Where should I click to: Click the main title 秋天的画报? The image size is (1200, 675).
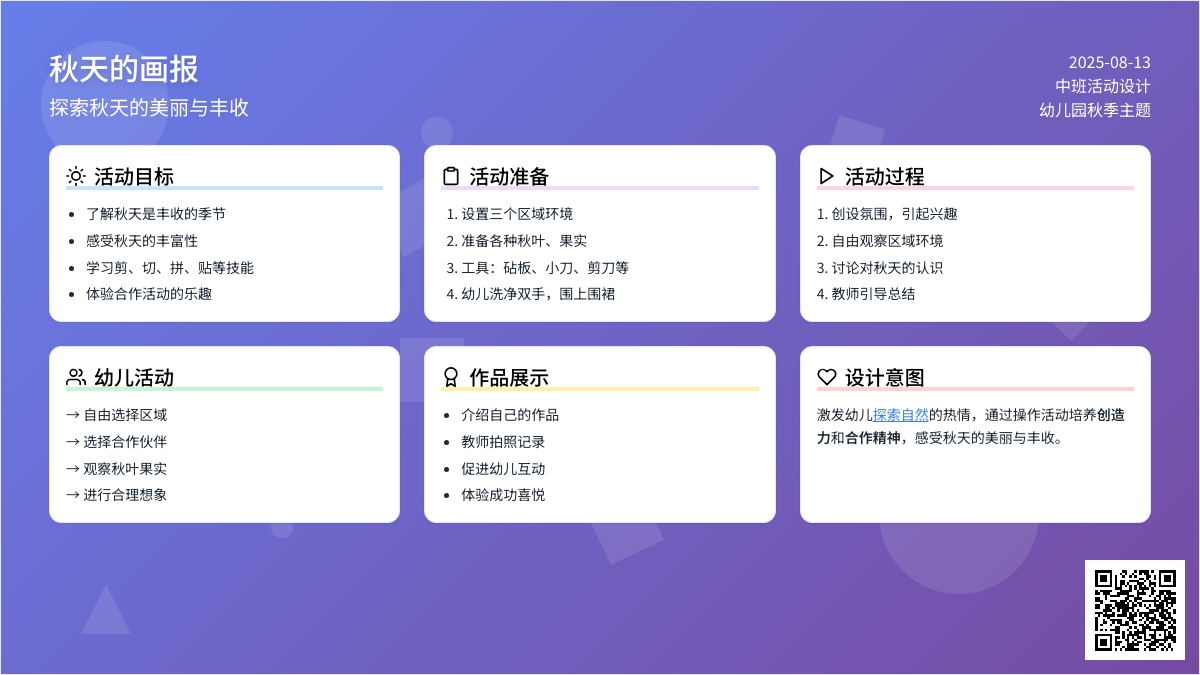[124, 69]
